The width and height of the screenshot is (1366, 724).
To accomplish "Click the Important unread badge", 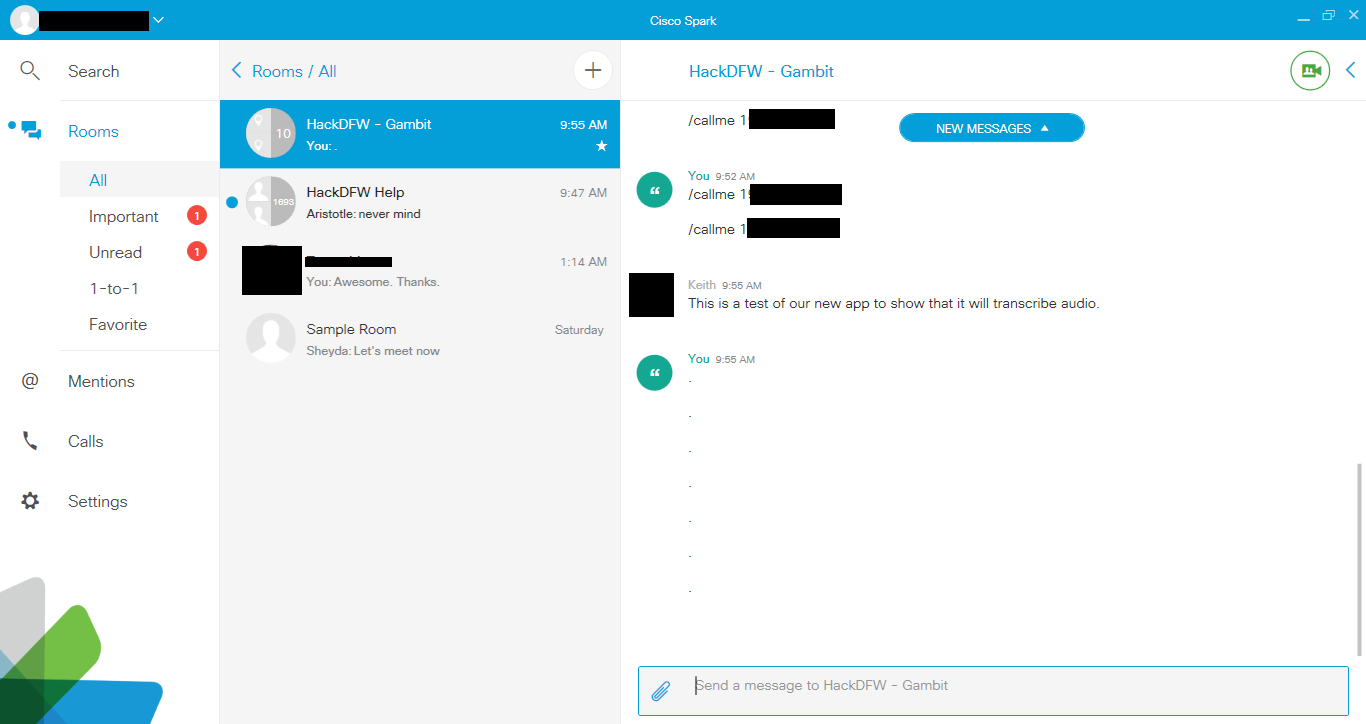I will point(197,215).
